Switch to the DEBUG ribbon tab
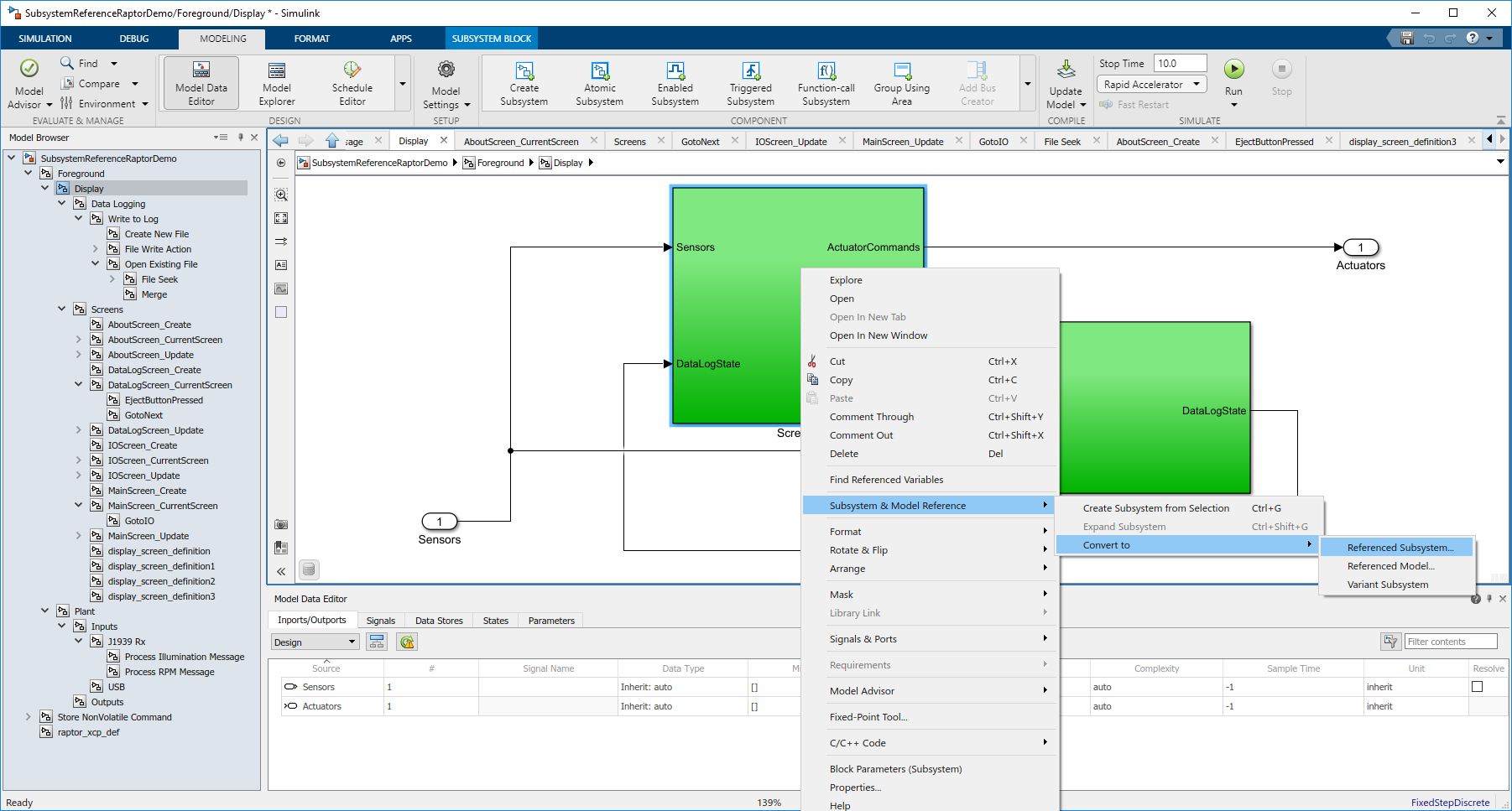 click(134, 39)
